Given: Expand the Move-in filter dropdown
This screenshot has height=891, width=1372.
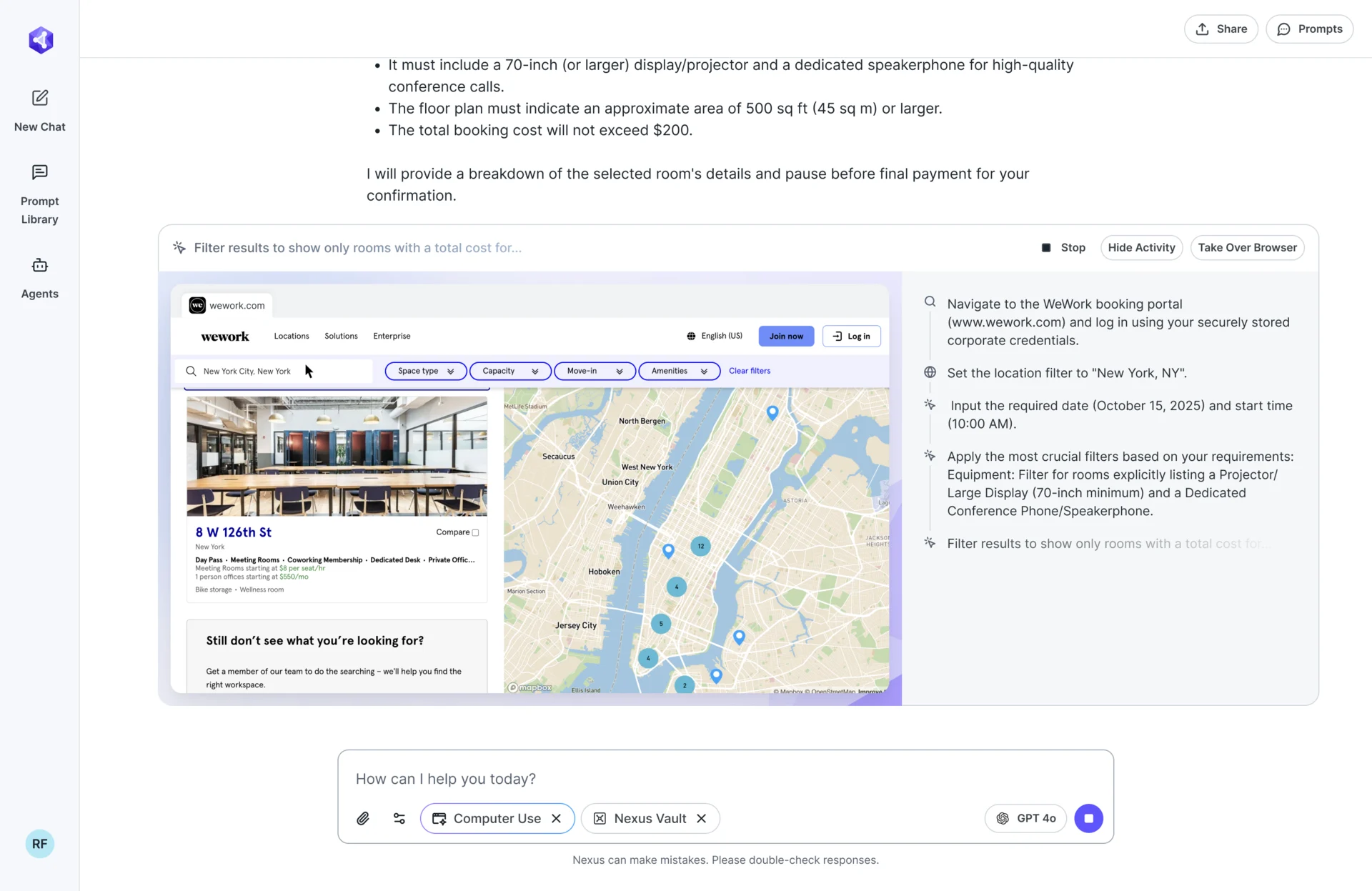Looking at the screenshot, I should pos(595,371).
